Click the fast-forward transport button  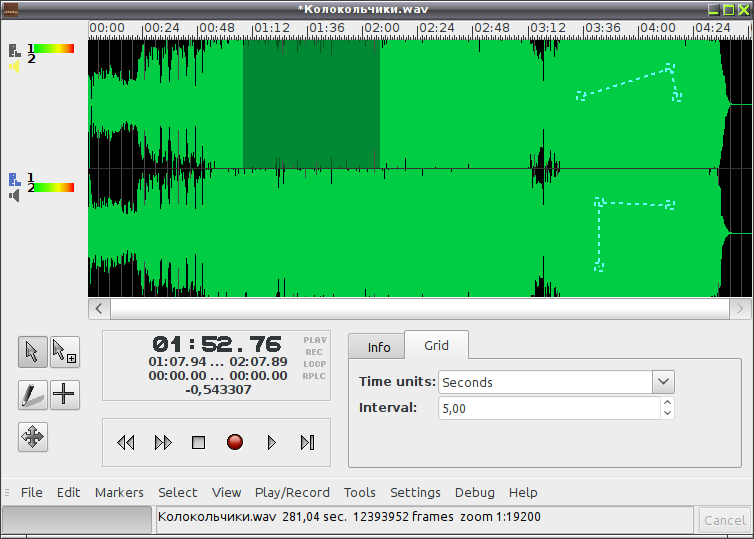[163, 442]
